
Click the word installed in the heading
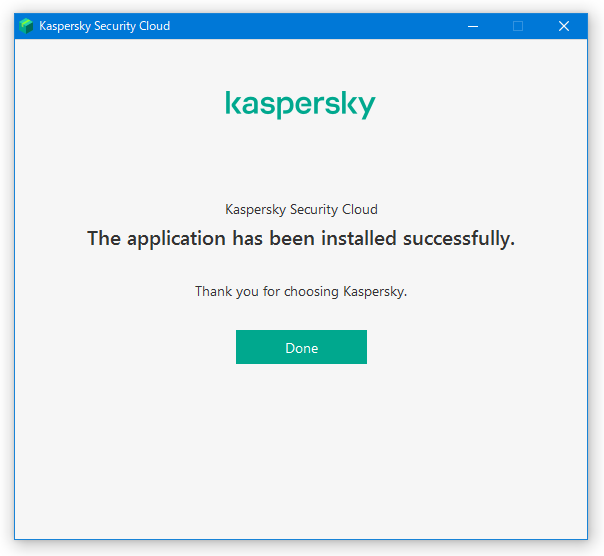coord(359,238)
